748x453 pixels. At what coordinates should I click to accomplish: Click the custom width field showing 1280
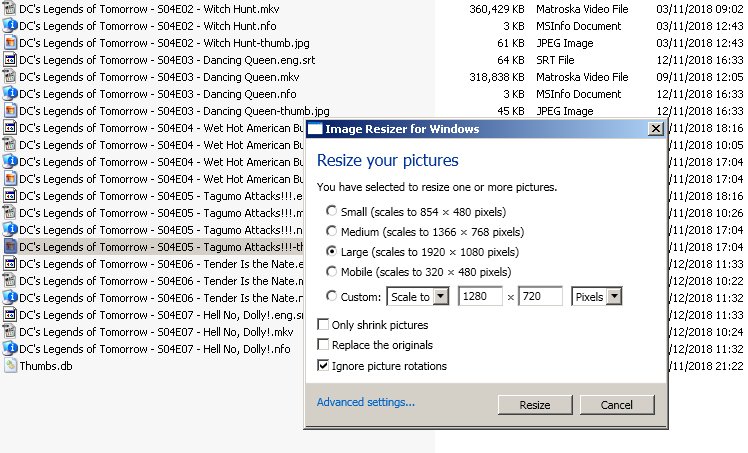pyautogui.click(x=480, y=296)
